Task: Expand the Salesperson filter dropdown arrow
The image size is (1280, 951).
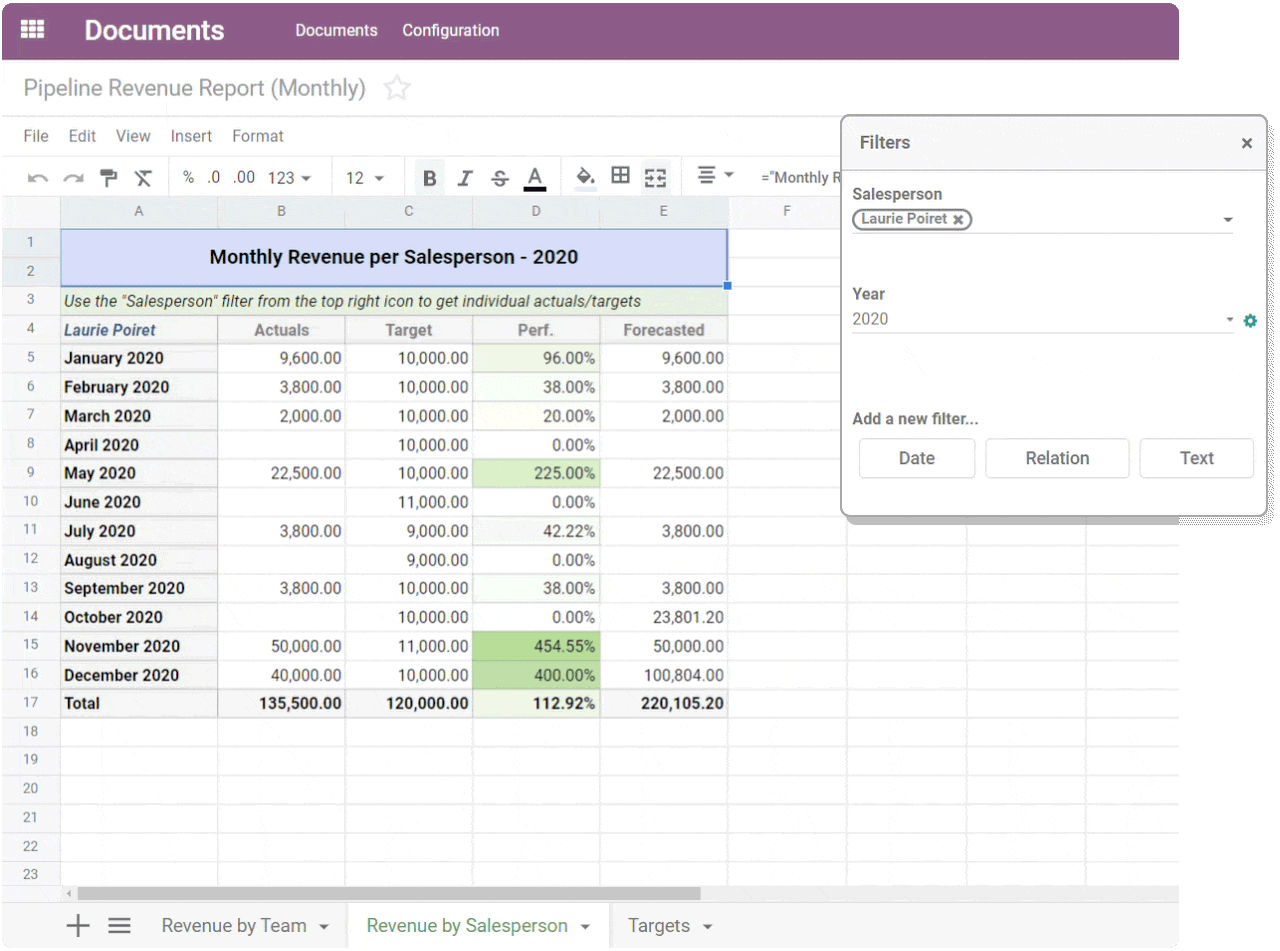Action: [1227, 220]
